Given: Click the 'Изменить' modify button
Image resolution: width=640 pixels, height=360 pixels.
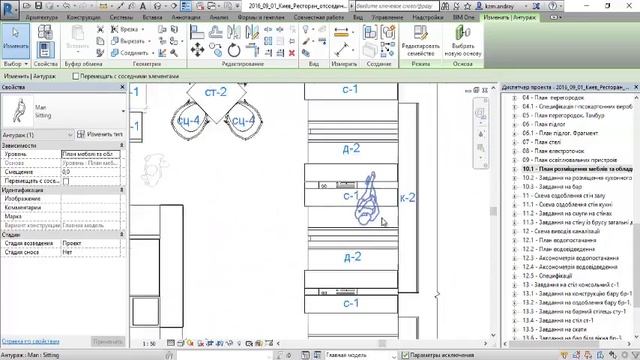Looking at the screenshot, I should [16, 41].
